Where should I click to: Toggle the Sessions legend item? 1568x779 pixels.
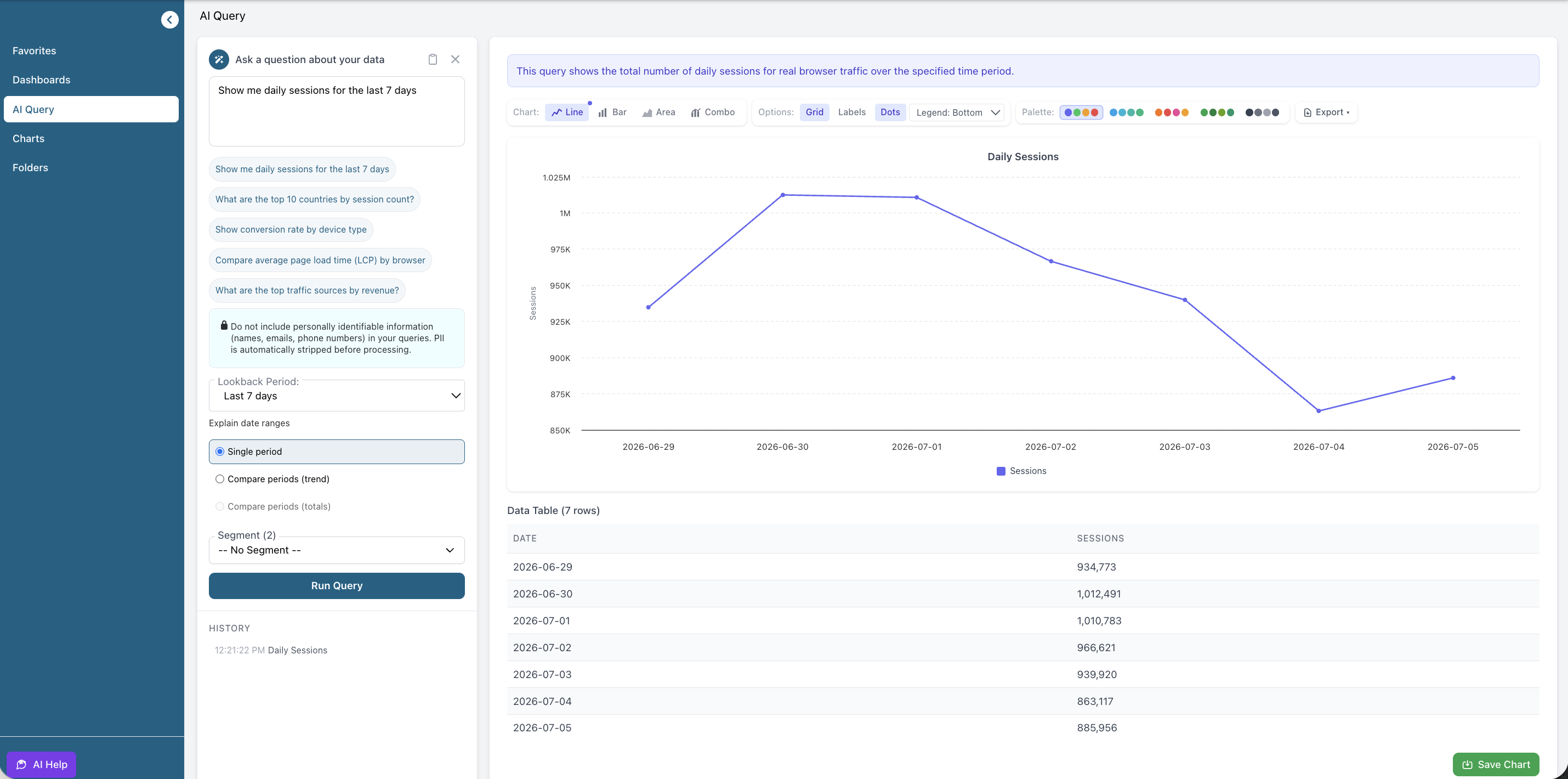1021,471
